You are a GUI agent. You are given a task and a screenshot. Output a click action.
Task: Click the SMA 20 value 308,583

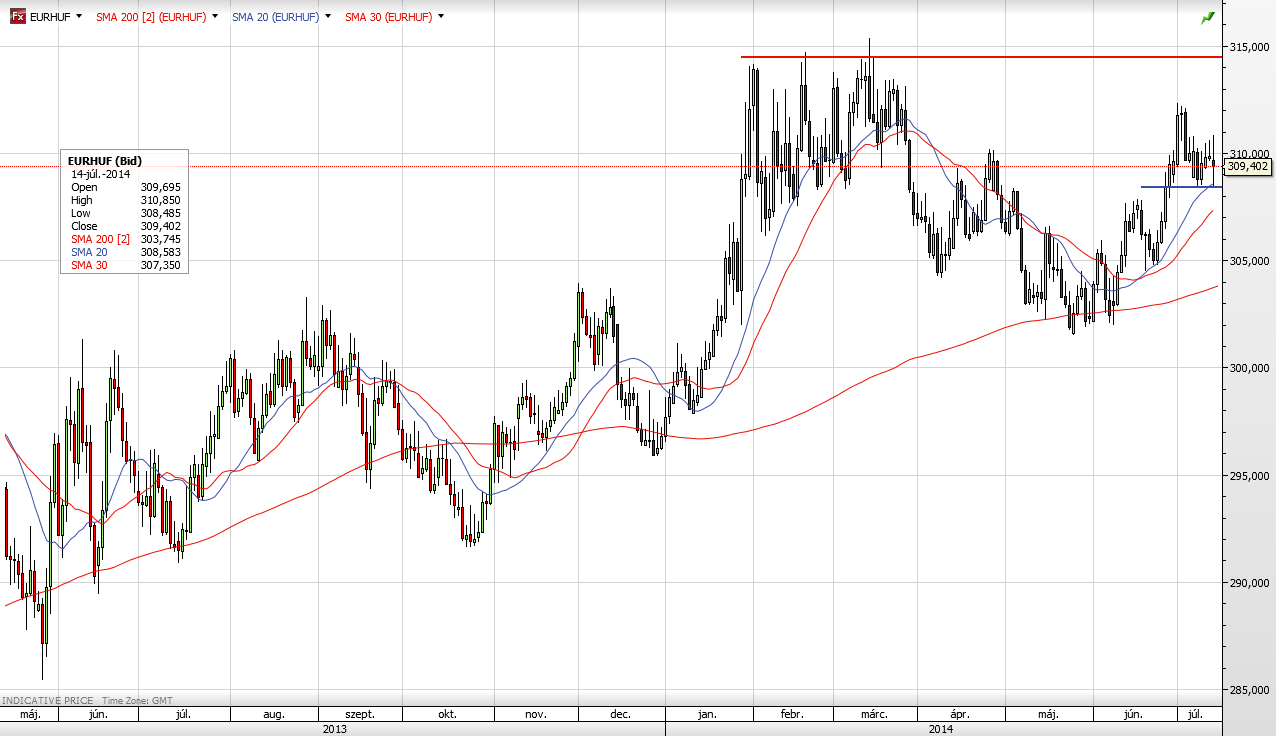(x=161, y=252)
